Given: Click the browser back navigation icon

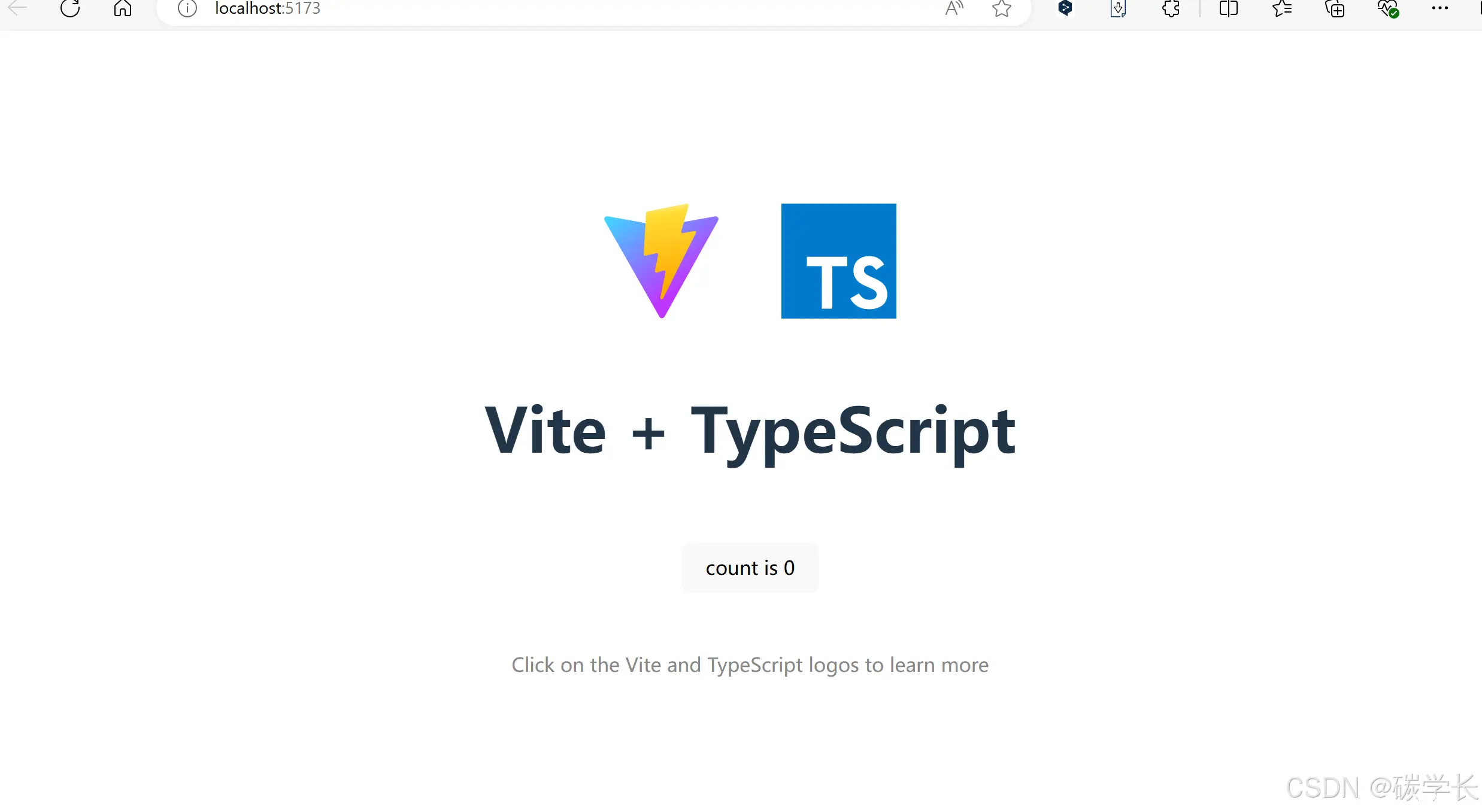Looking at the screenshot, I should point(21,9).
